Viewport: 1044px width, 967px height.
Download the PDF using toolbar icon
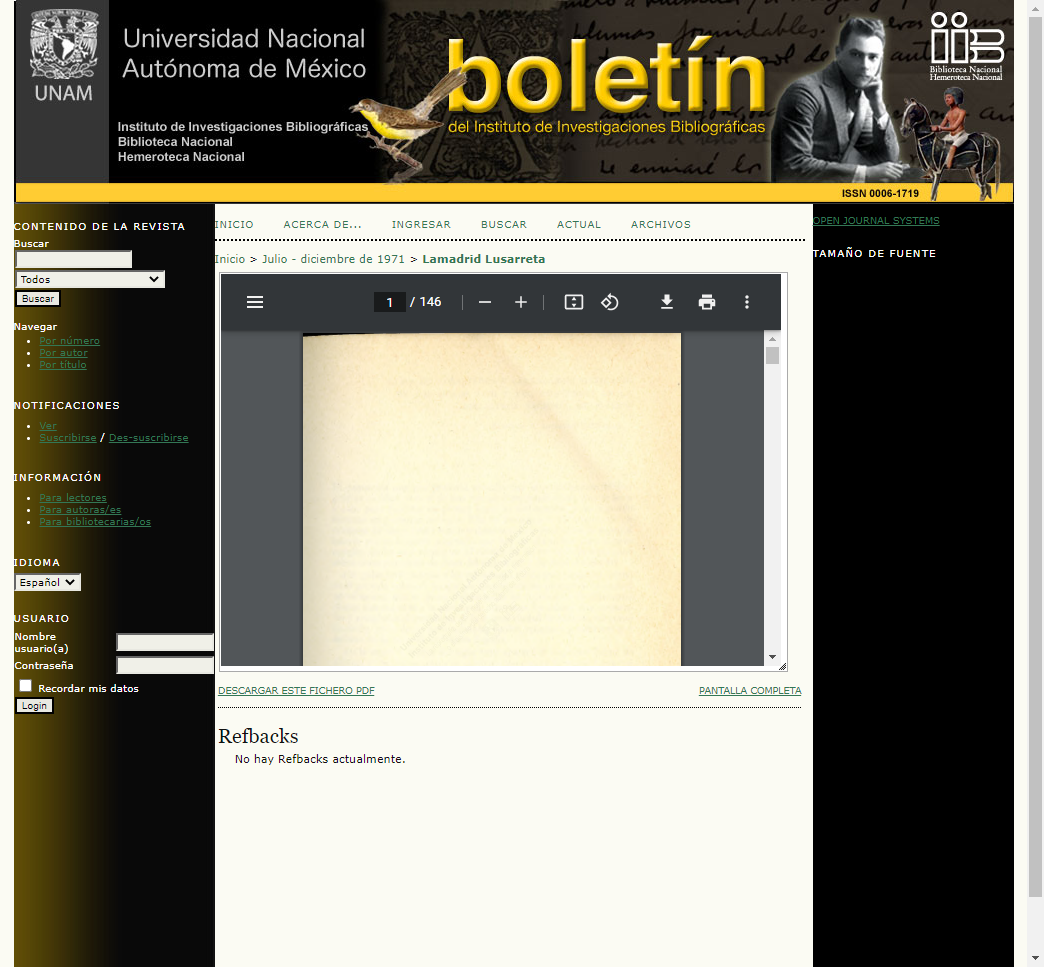pyautogui.click(x=666, y=302)
